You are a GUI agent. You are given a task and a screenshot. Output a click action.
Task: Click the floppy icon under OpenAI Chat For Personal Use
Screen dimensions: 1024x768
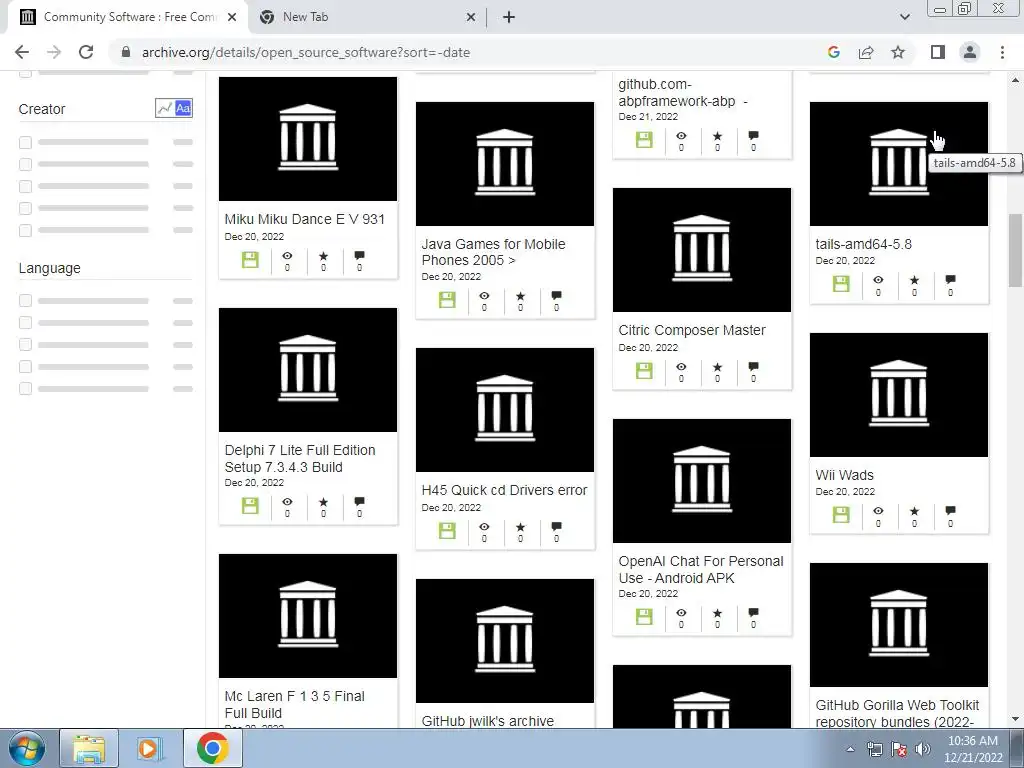point(645,616)
